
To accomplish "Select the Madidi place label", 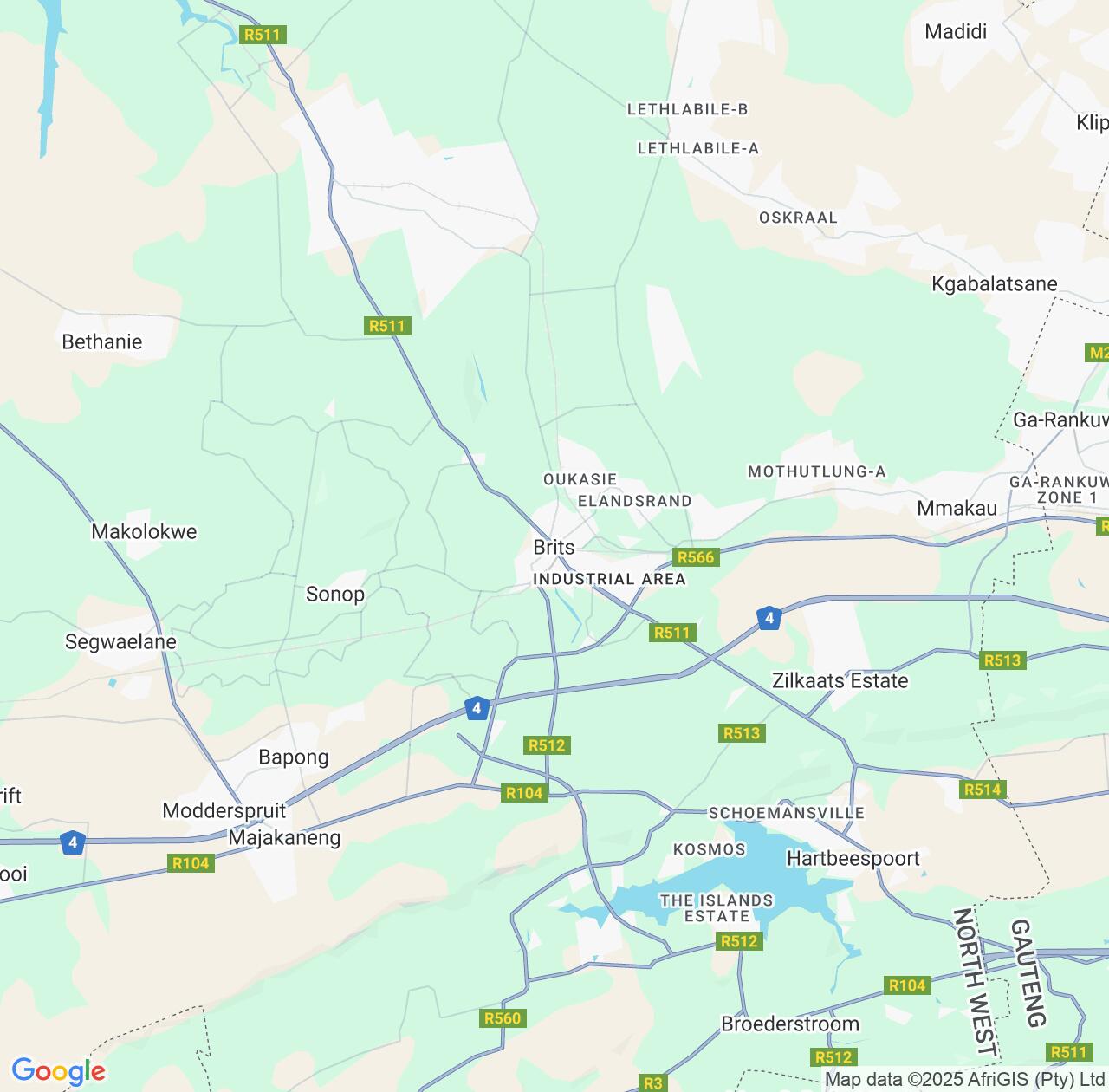I will point(956,32).
